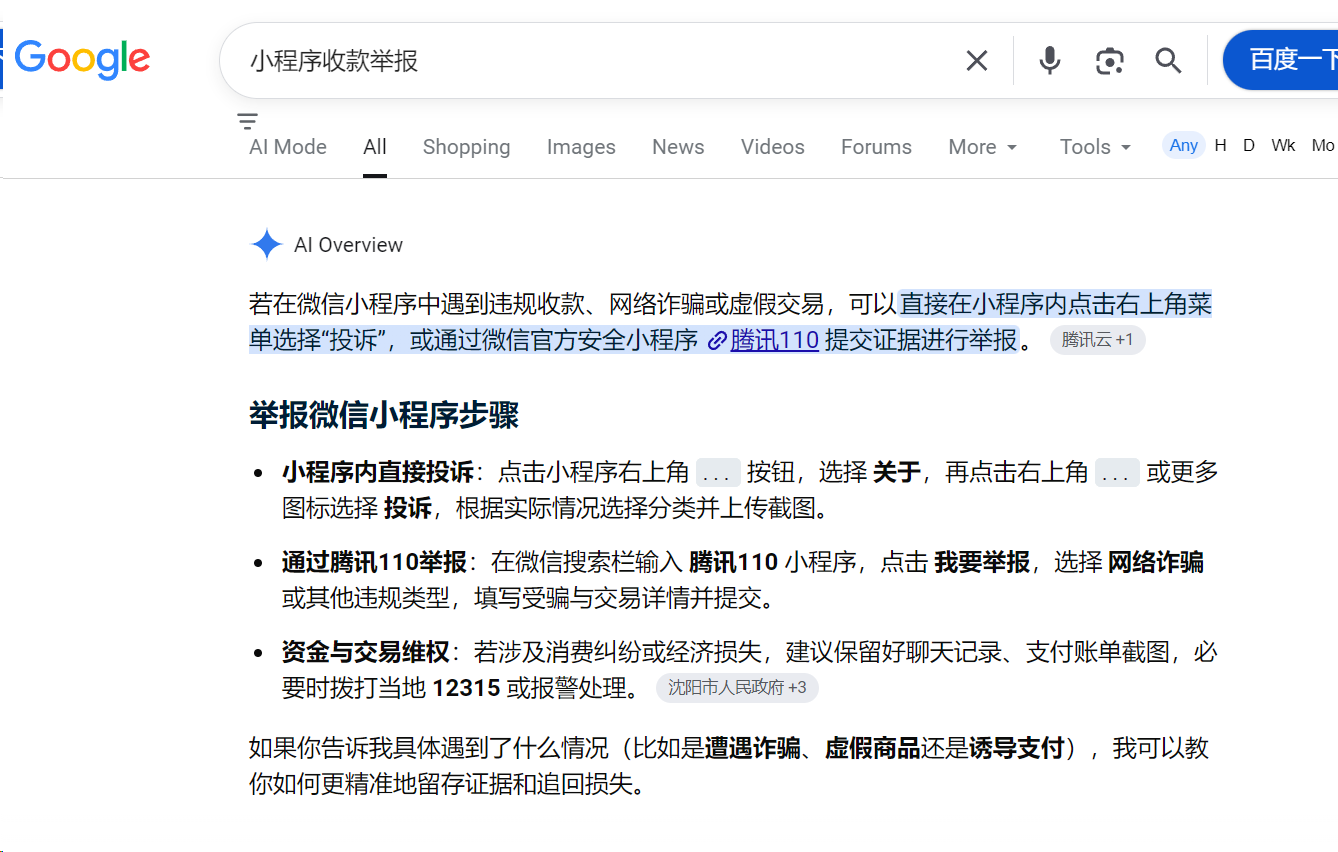Click the bold text 诱导支付
The image size is (1338, 852).
1017,749
